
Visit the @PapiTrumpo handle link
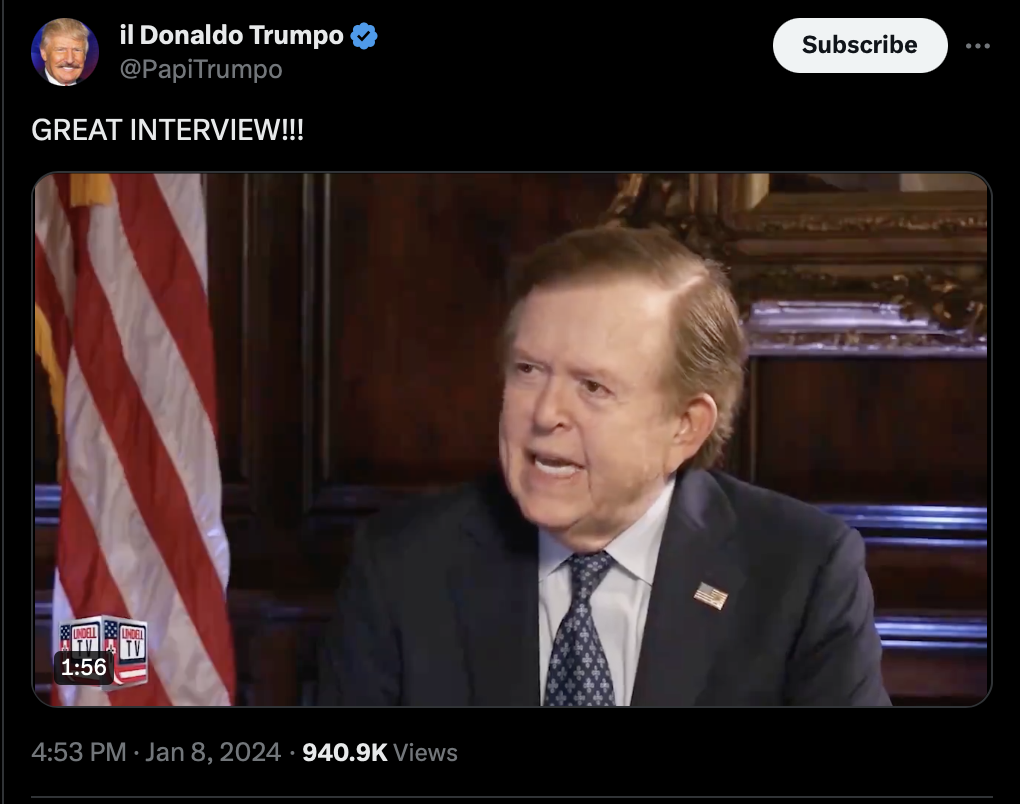[201, 70]
